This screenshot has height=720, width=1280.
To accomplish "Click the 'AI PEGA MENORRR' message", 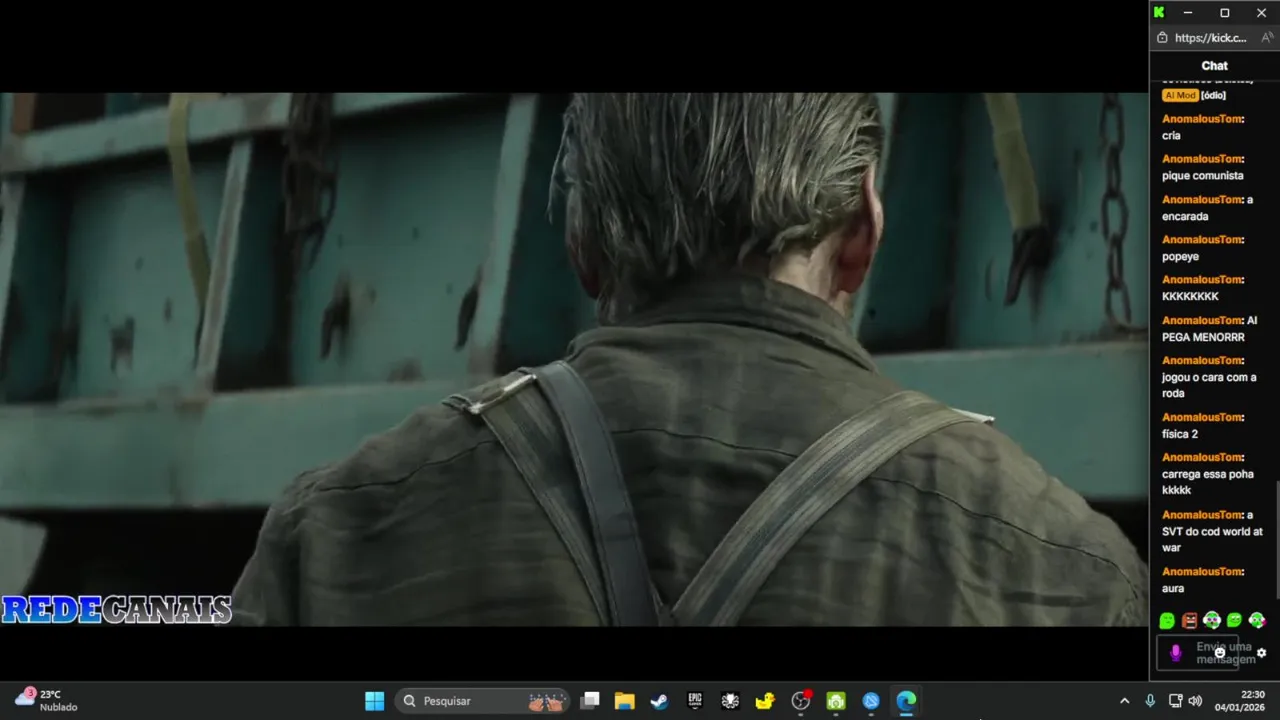I will coord(1209,329).
